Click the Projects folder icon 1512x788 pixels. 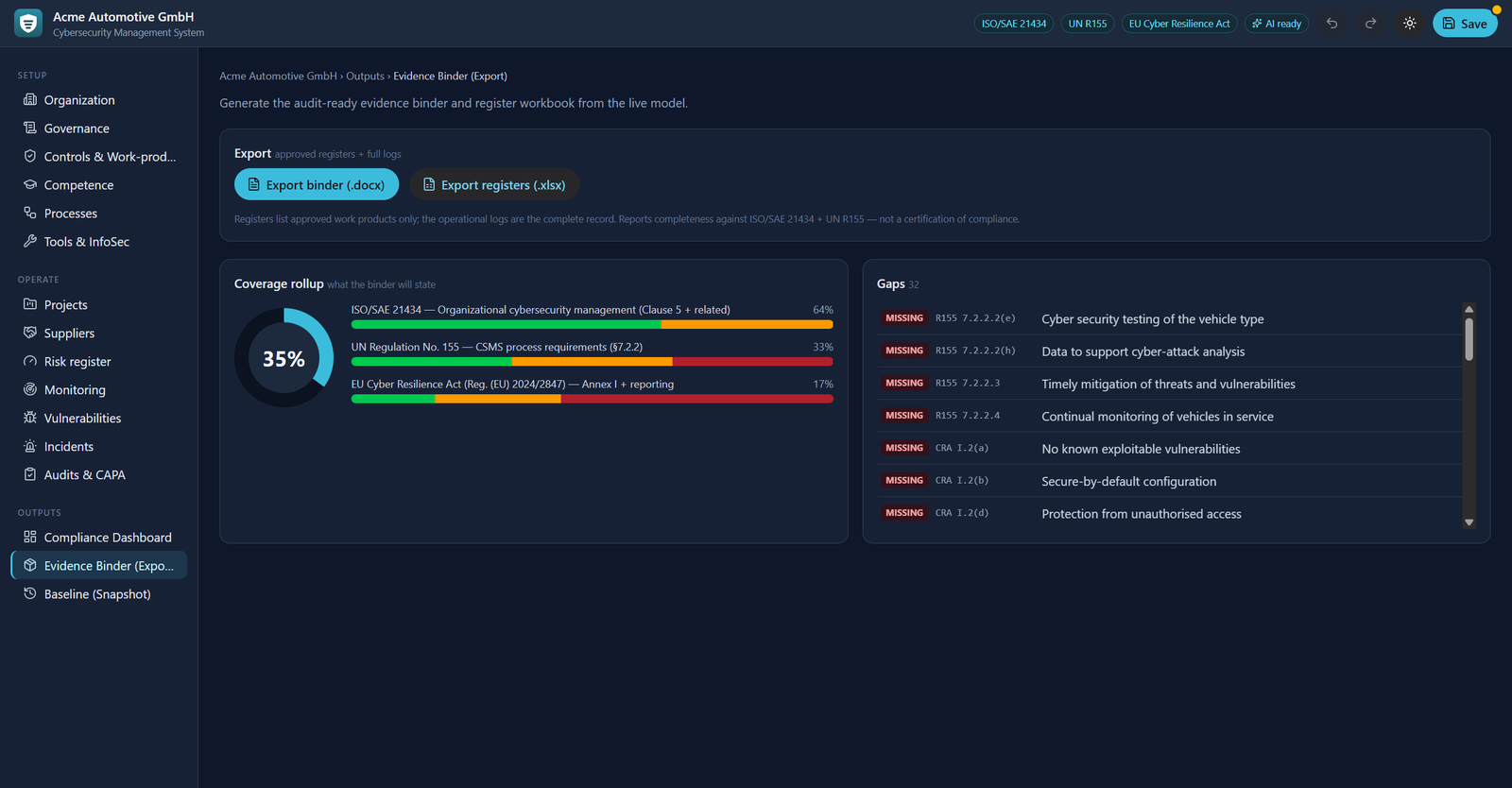pos(30,304)
